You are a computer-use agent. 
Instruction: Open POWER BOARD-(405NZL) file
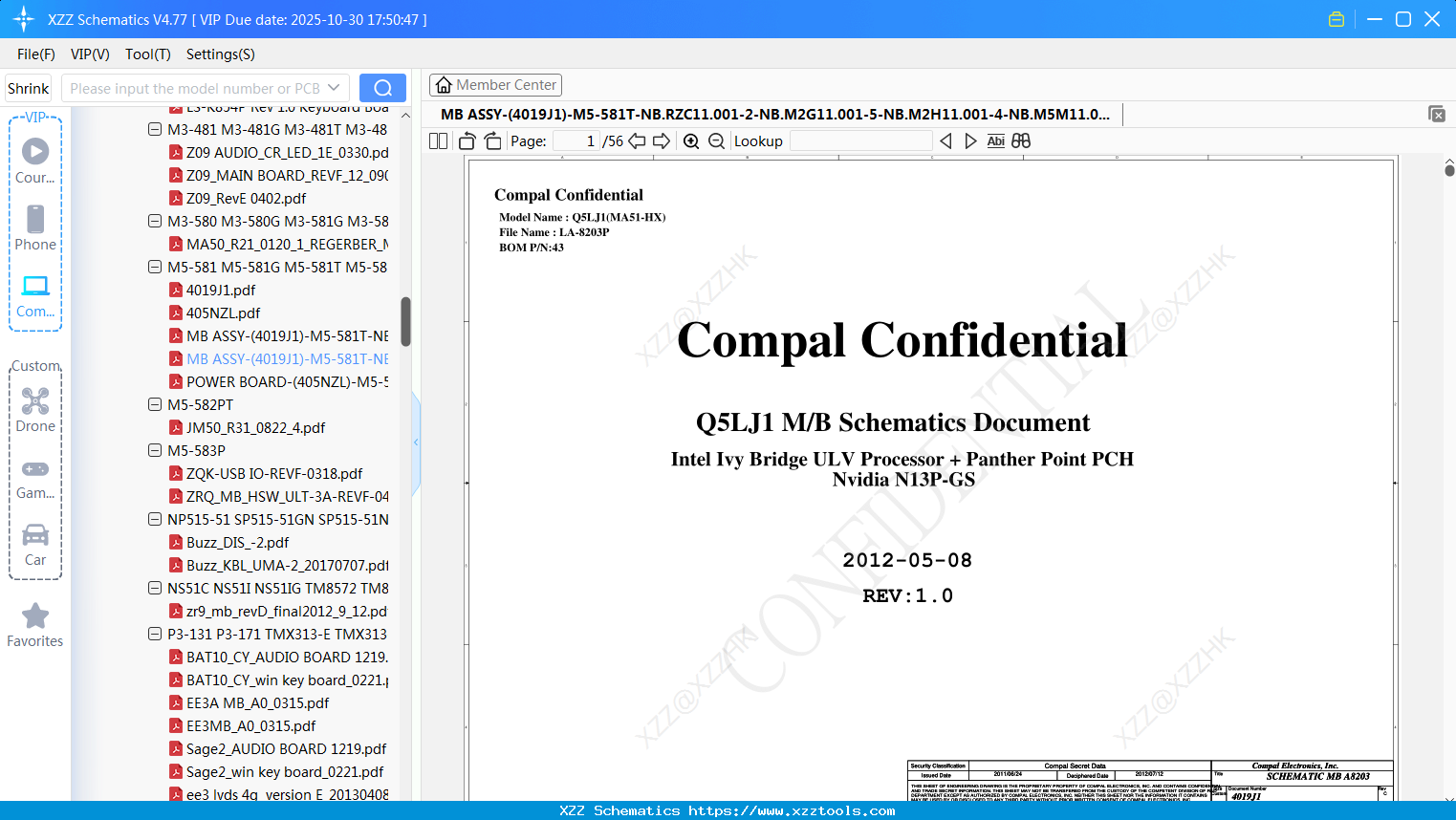[x=279, y=381]
